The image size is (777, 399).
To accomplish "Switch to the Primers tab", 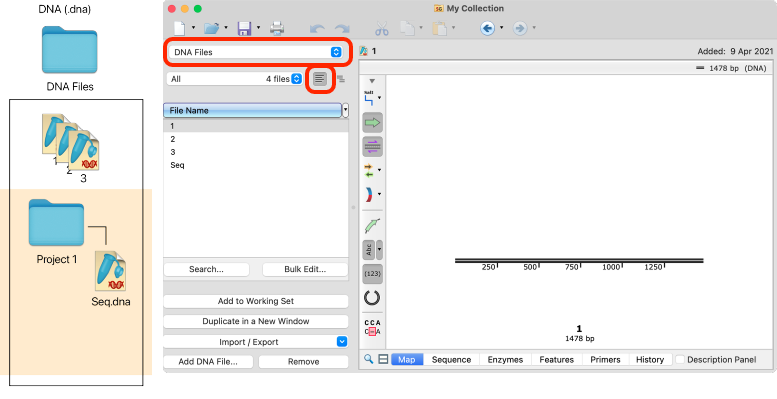I will click(605, 359).
